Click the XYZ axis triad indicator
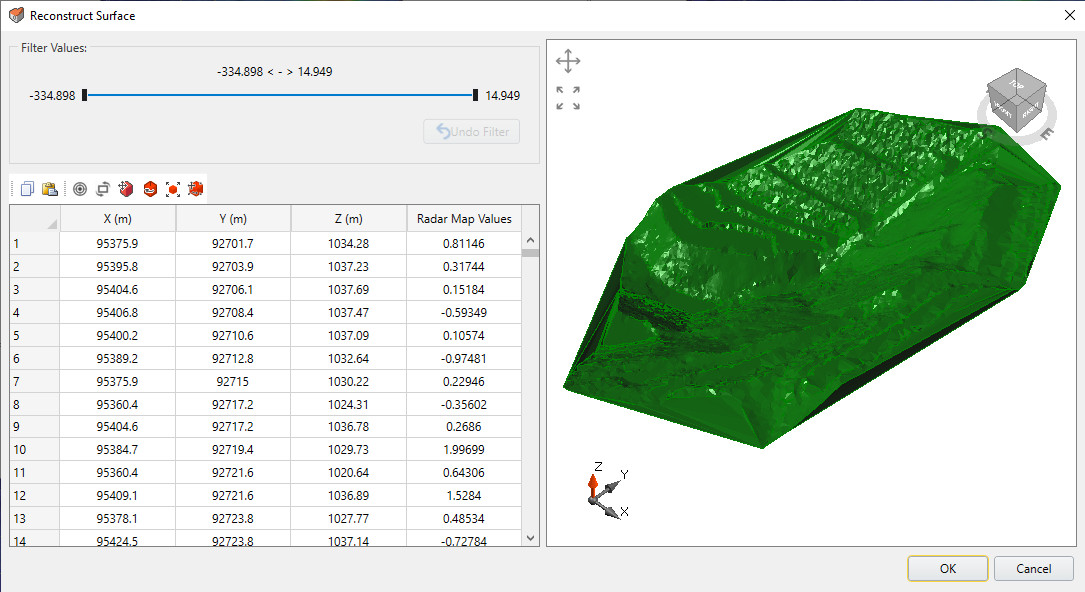 pos(608,491)
